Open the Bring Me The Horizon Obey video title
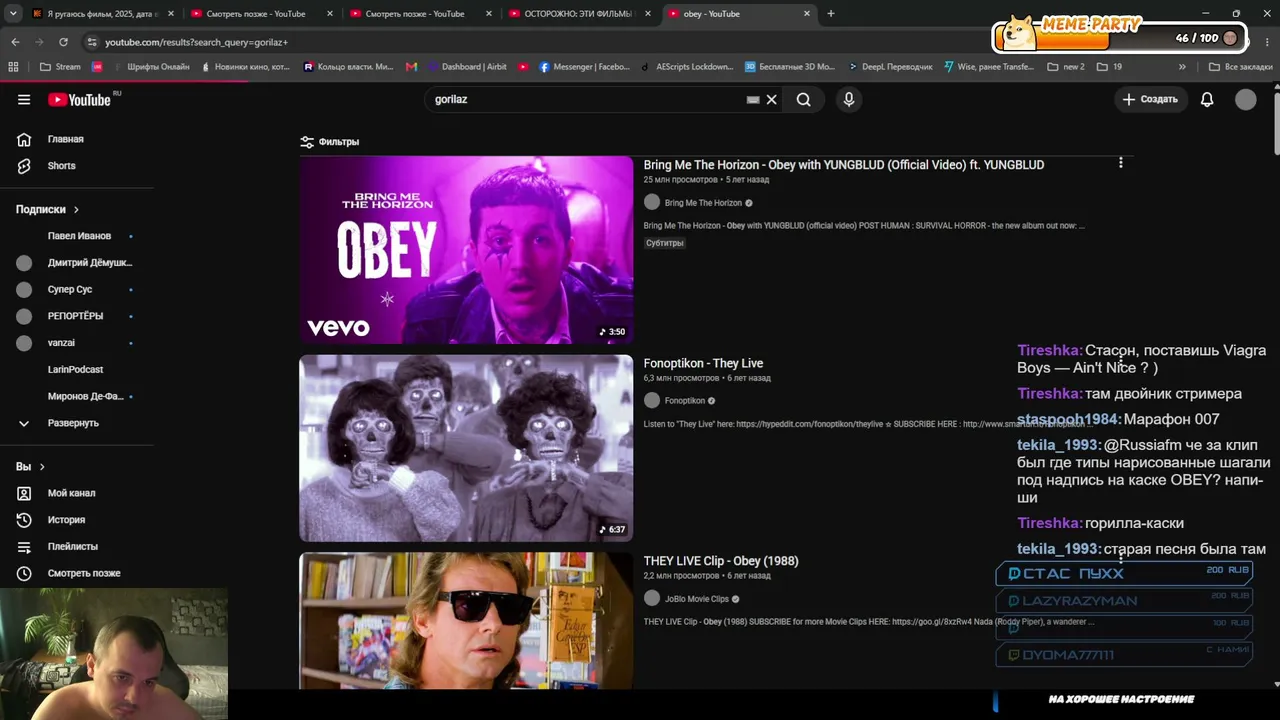 pos(844,165)
